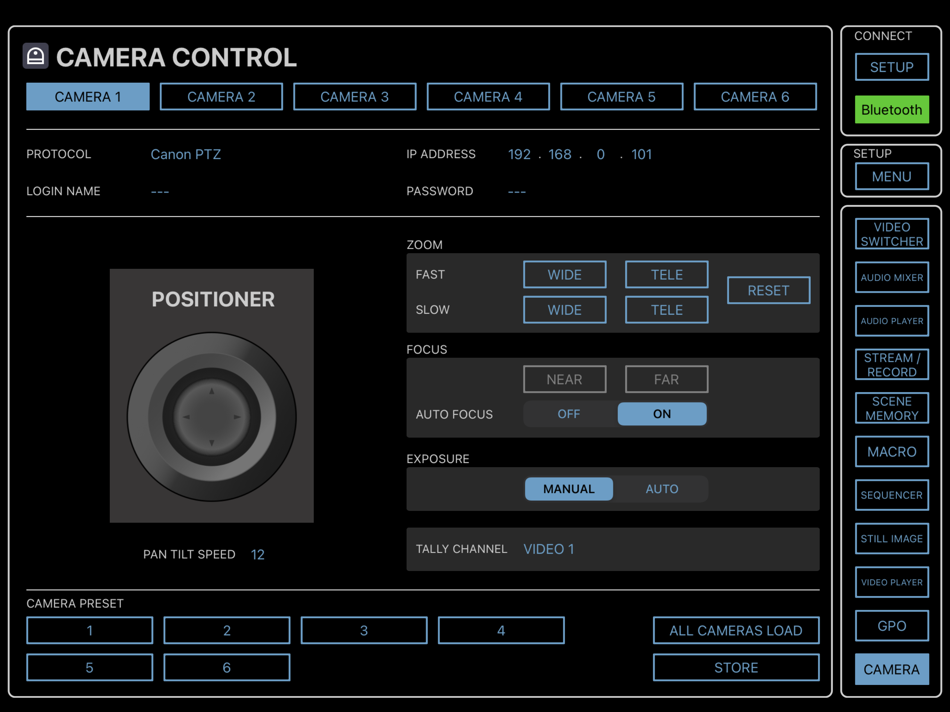Open the CAMERA 5 tab
The image size is (950, 712).
(622, 97)
